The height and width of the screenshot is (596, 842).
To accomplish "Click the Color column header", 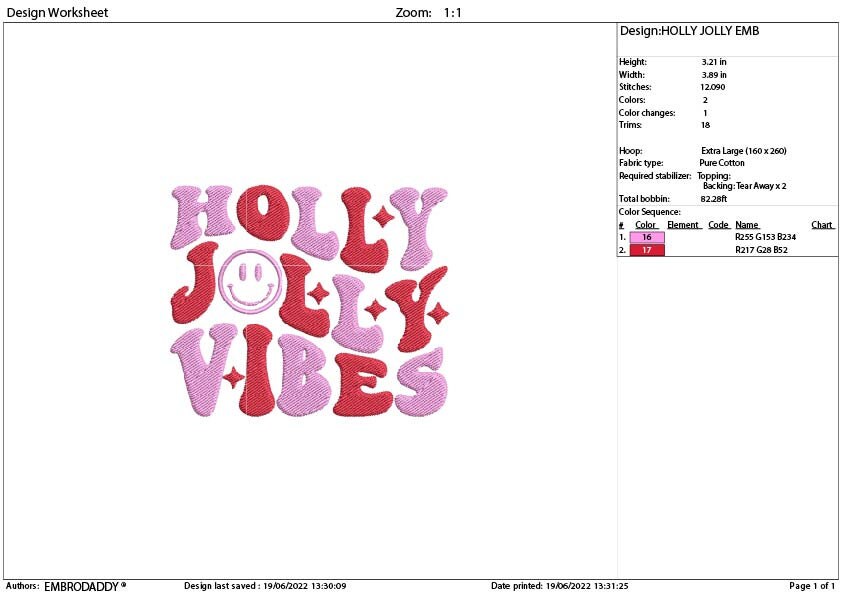I will (646, 224).
